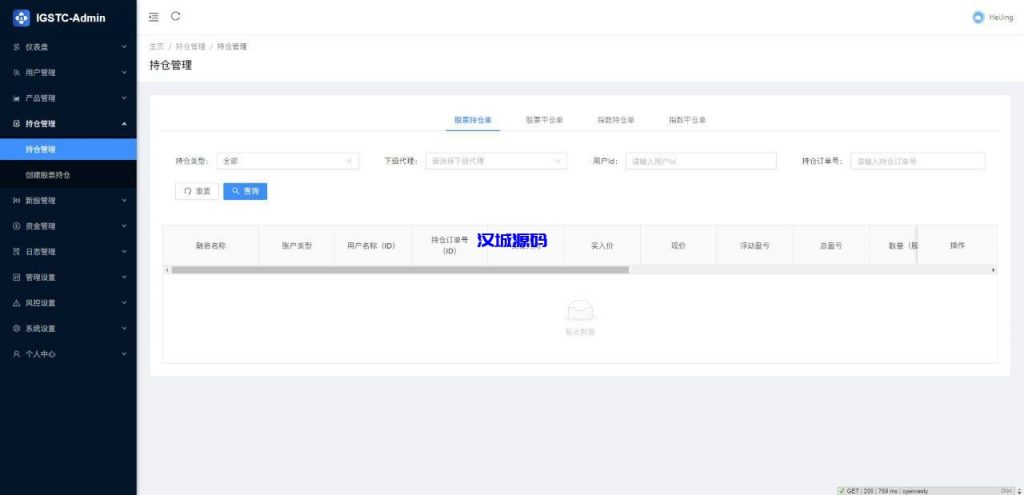Click the 个人中心 person icon in the sidebar
The width and height of the screenshot is (1024, 495).
(x=16, y=354)
